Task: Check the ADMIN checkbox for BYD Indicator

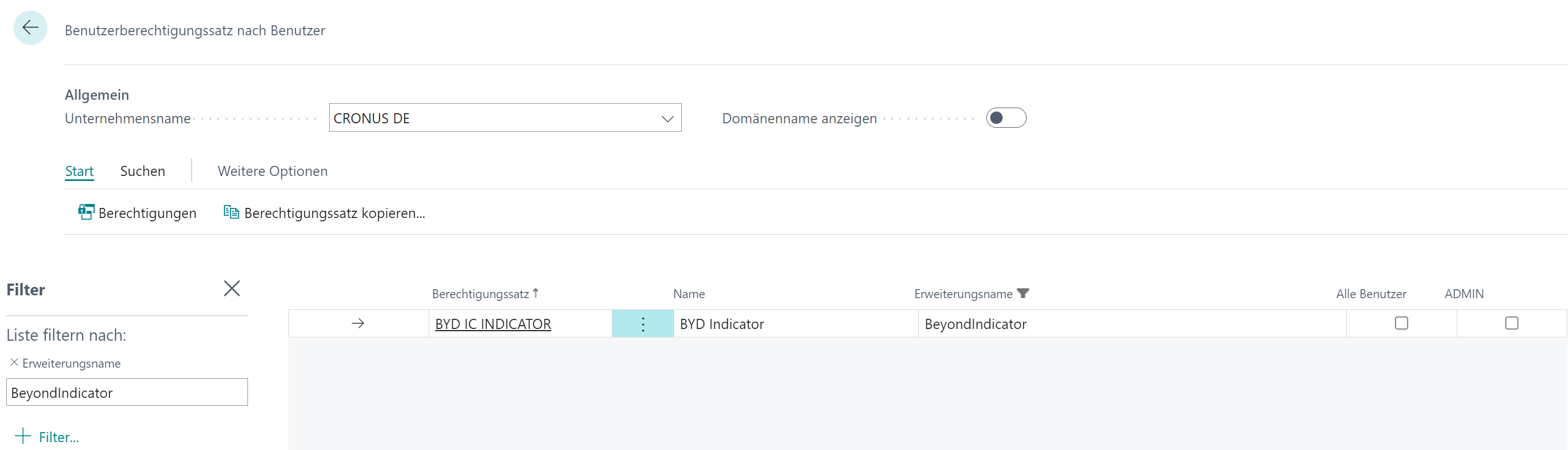Action: point(1511,324)
